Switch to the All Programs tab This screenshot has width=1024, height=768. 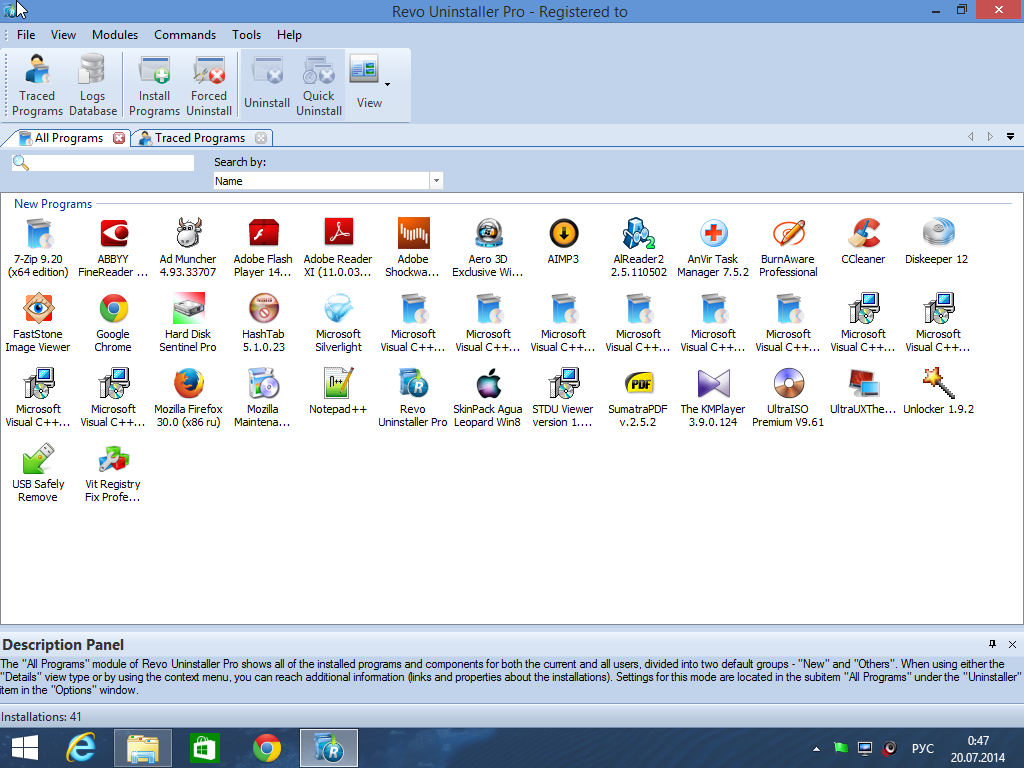click(69, 138)
